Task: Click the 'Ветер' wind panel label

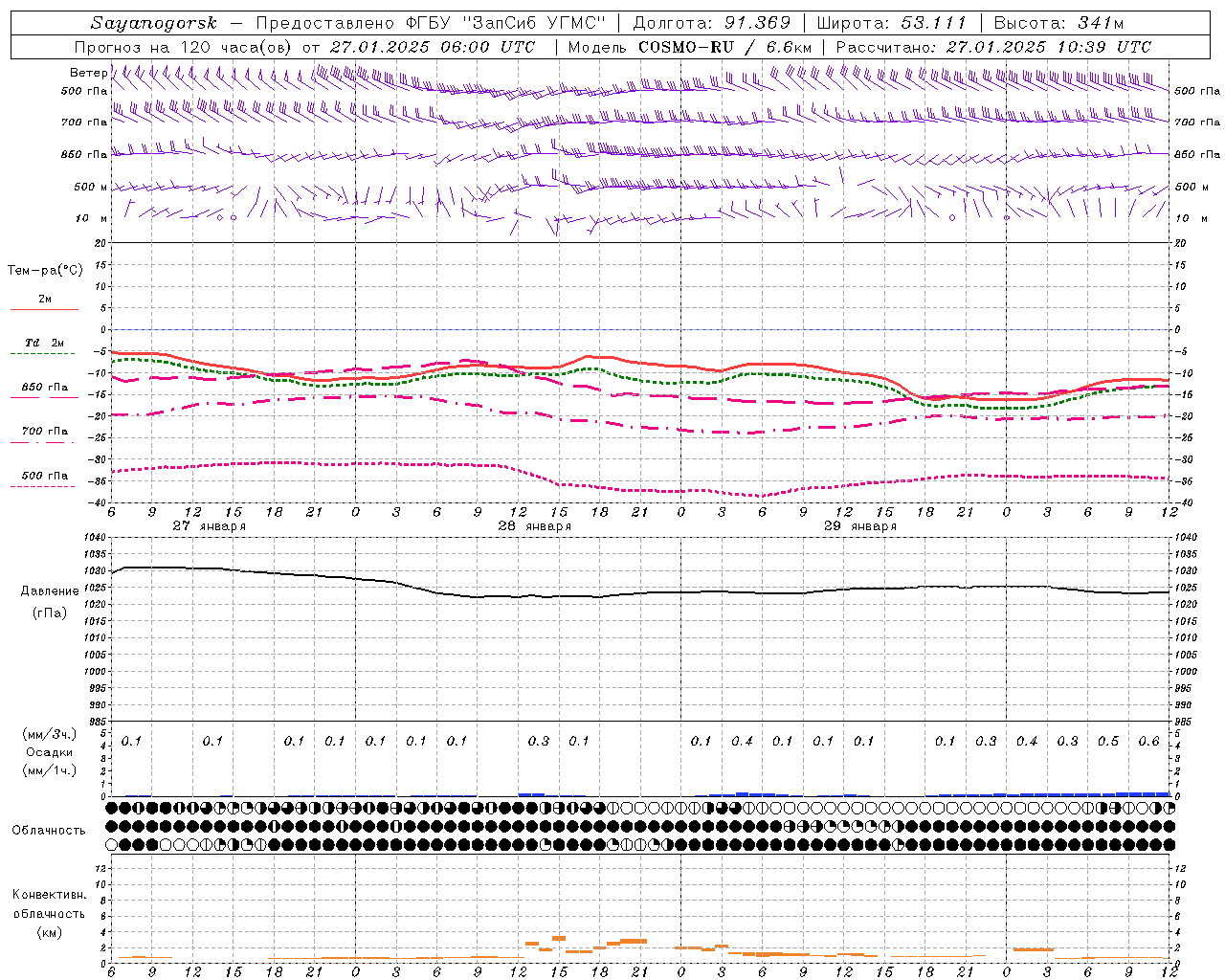Action: coord(88,73)
